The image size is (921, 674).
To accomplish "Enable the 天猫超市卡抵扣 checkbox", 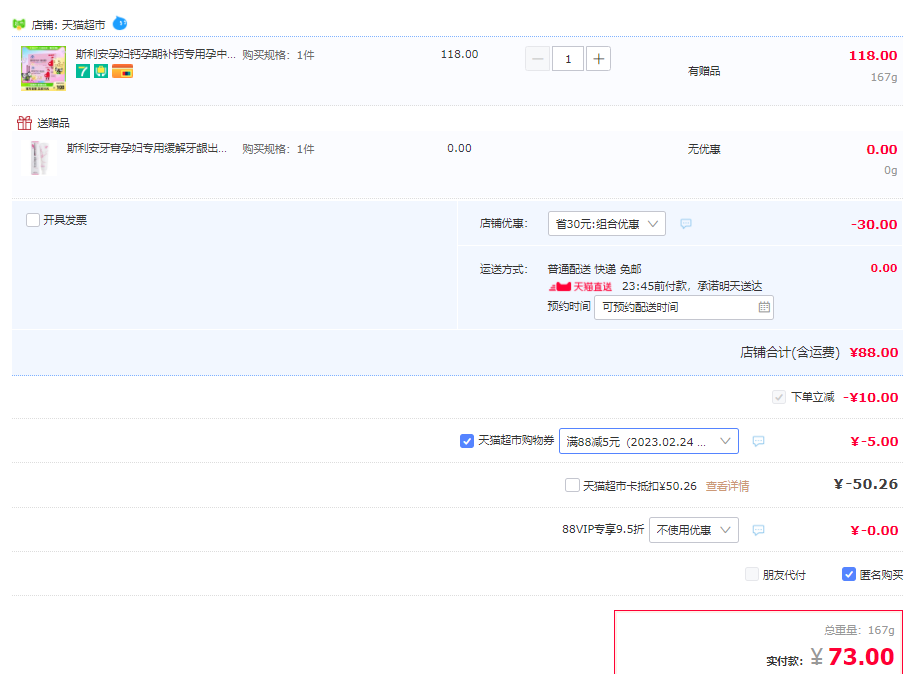I will pos(572,485).
